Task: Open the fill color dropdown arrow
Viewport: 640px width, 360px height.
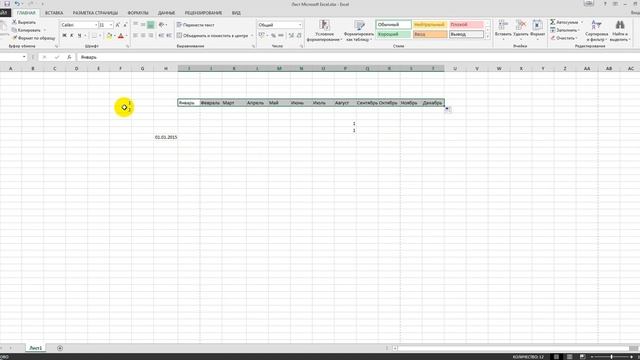Action: [114, 36]
